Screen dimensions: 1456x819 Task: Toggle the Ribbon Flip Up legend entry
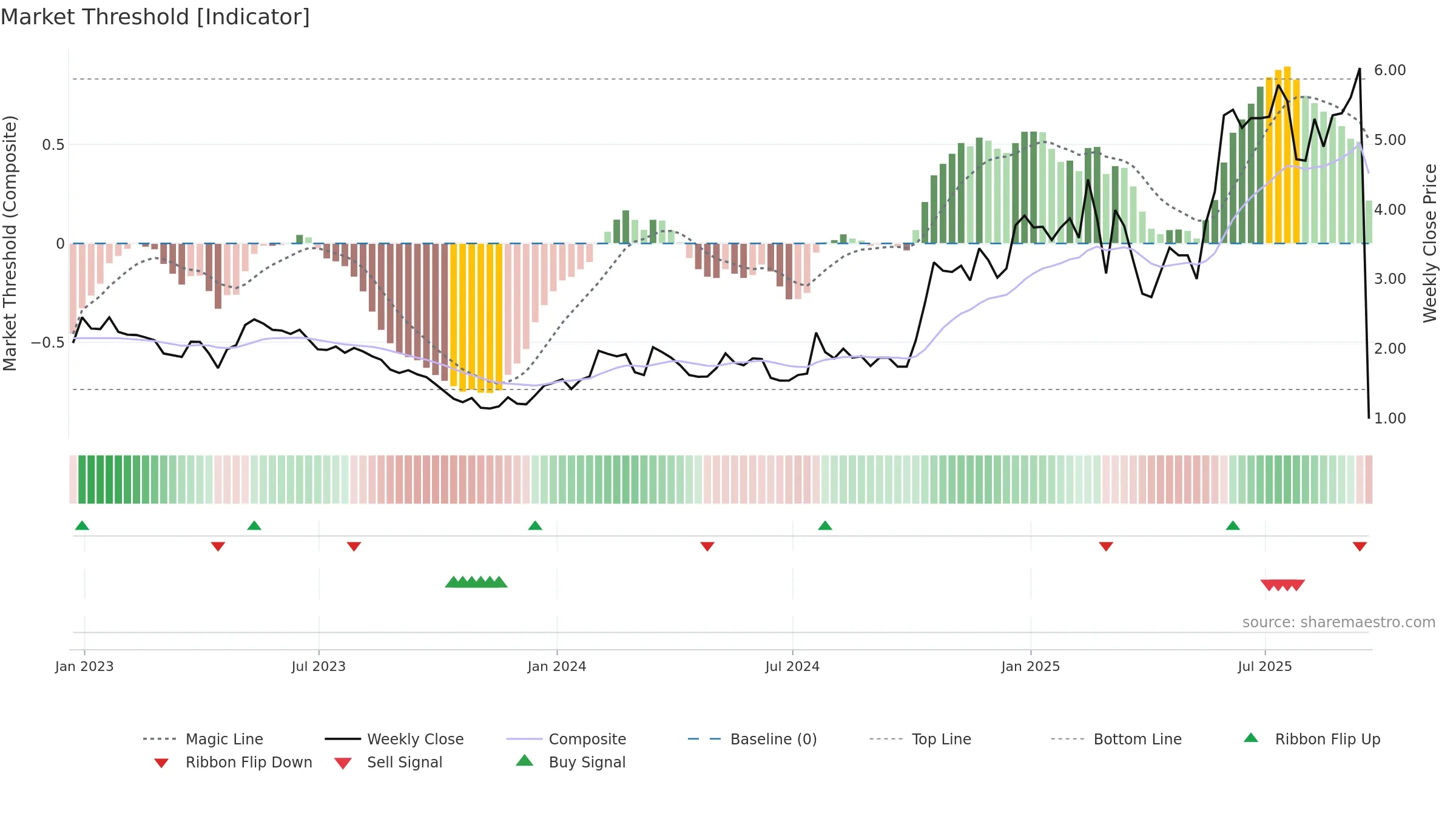pyautogui.click(x=1312, y=739)
